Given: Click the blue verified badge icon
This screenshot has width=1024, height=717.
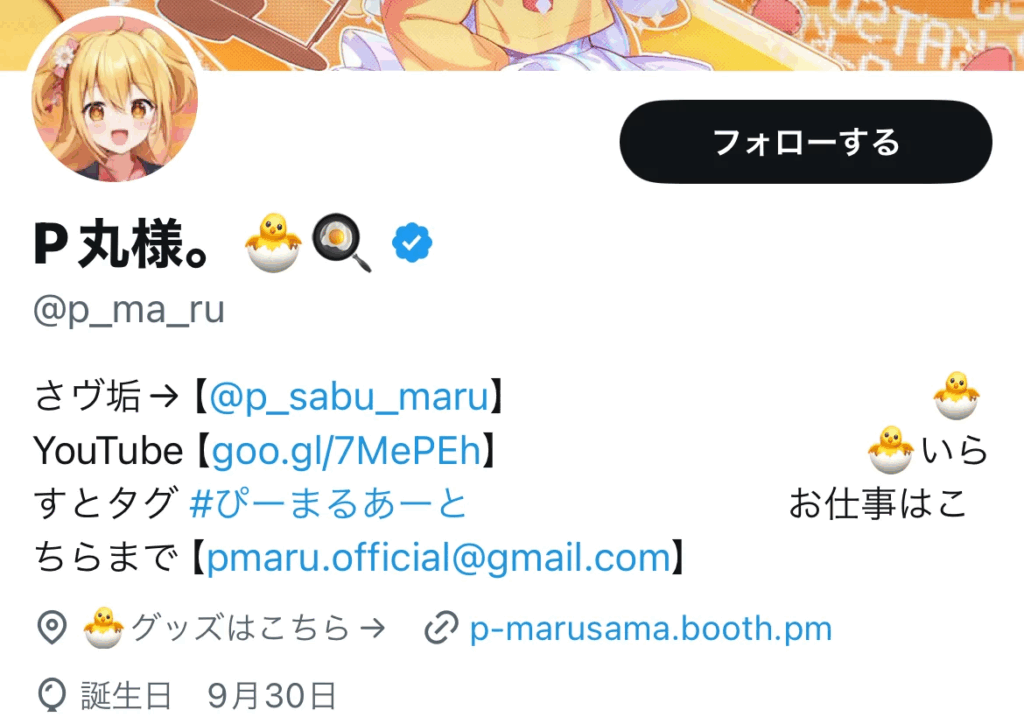Looking at the screenshot, I should [412, 243].
